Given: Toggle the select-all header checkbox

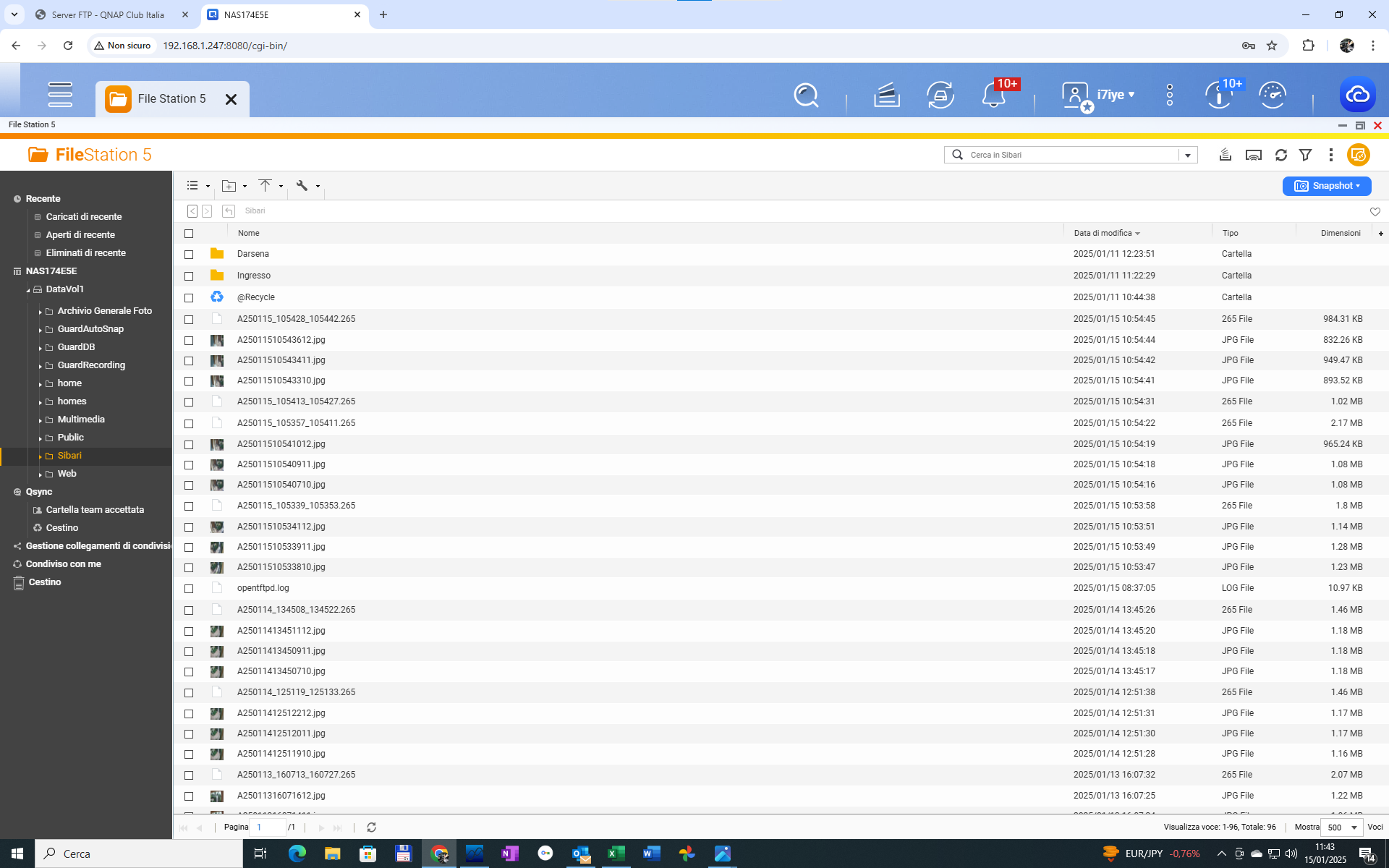Looking at the screenshot, I should (189, 234).
